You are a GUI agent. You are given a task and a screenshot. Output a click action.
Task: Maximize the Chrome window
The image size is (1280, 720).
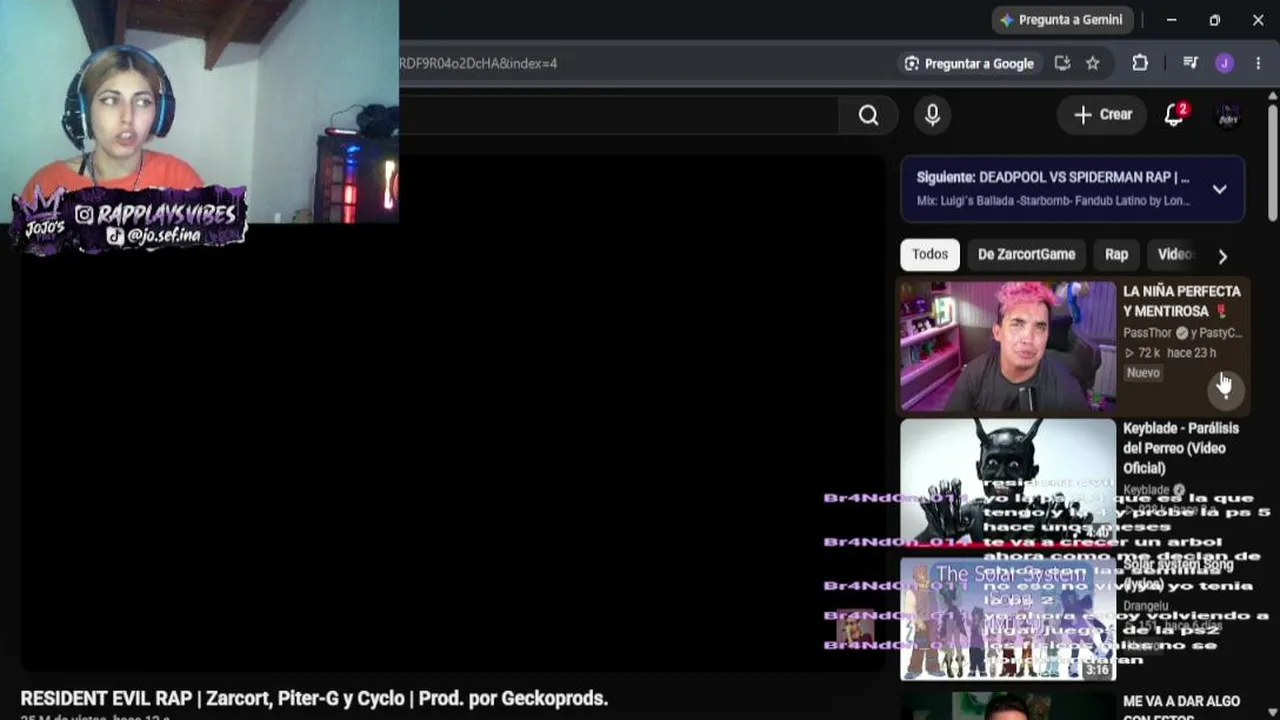(1214, 20)
